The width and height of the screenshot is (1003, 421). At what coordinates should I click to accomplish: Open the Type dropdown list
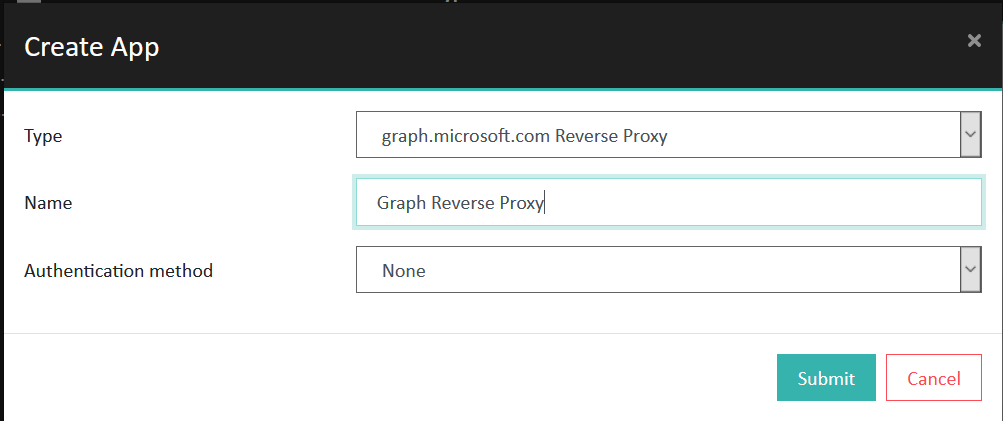tap(668, 134)
